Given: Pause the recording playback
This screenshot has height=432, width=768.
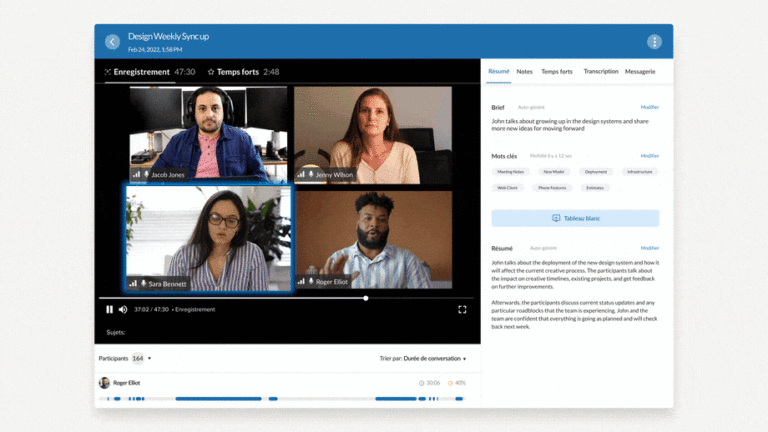Looking at the screenshot, I should coord(109,309).
